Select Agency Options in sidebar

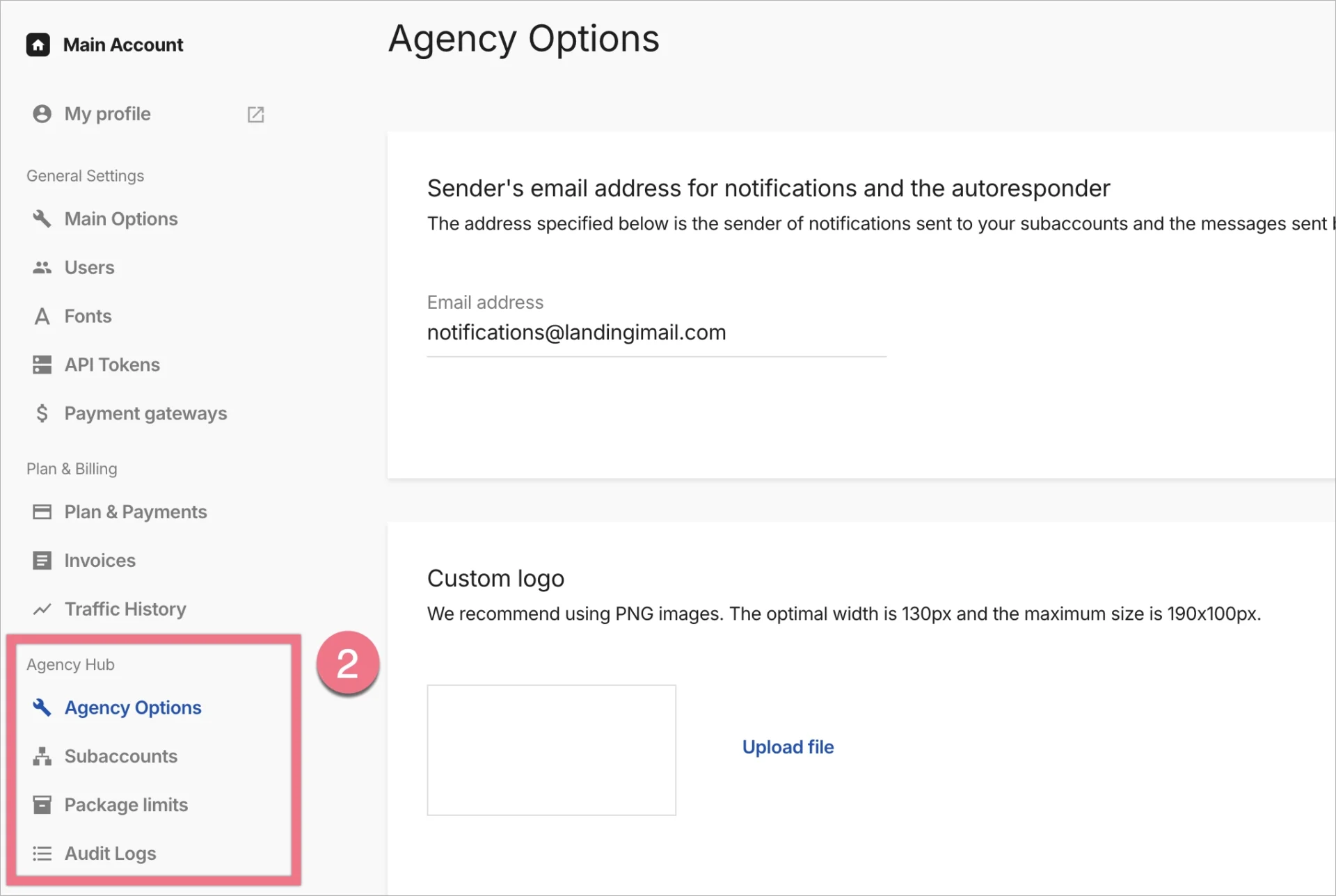click(133, 707)
